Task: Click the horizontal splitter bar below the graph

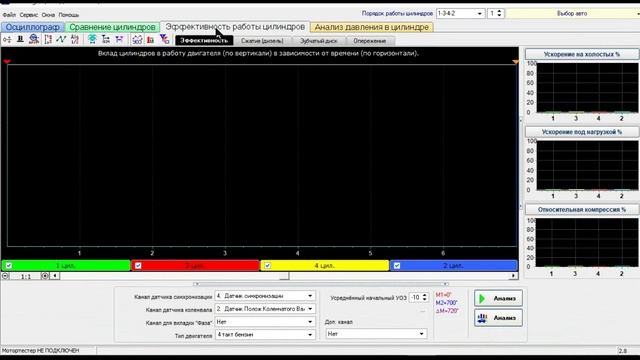Action: (321, 284)
